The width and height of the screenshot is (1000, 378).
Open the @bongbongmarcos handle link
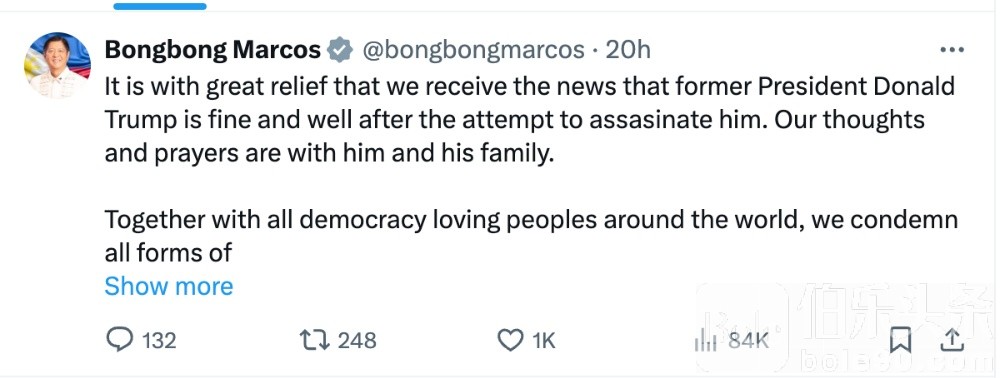[474, 50]
